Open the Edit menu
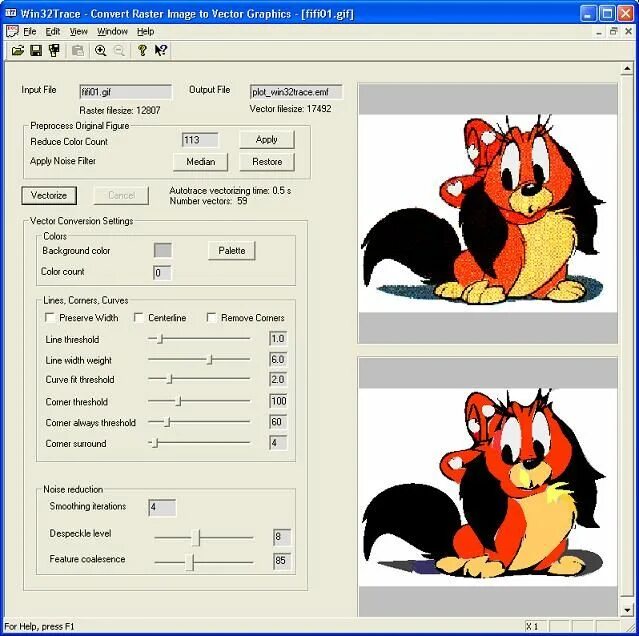The image size is (639, 636). [53, 31]
